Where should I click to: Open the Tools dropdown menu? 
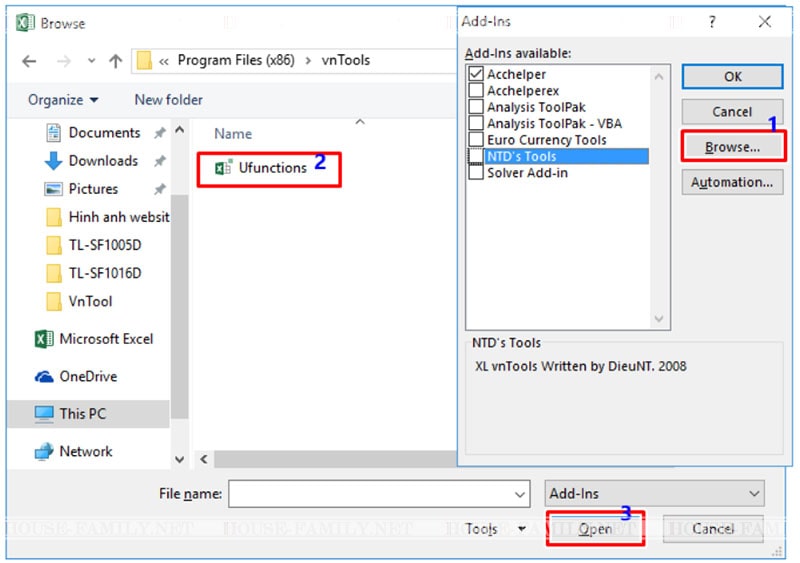495,529
